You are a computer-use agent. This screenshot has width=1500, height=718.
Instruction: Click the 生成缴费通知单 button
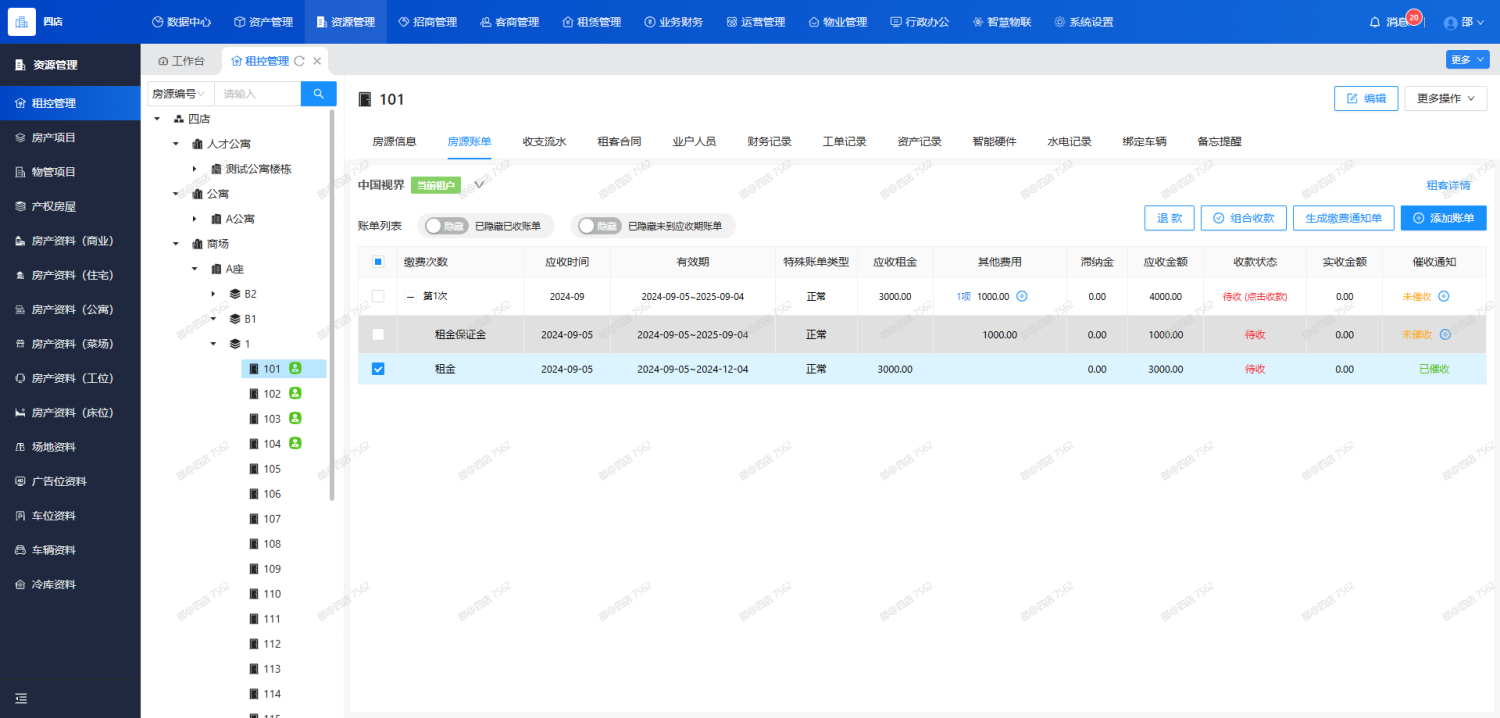pyautogui.click(x=1343, y=218)
